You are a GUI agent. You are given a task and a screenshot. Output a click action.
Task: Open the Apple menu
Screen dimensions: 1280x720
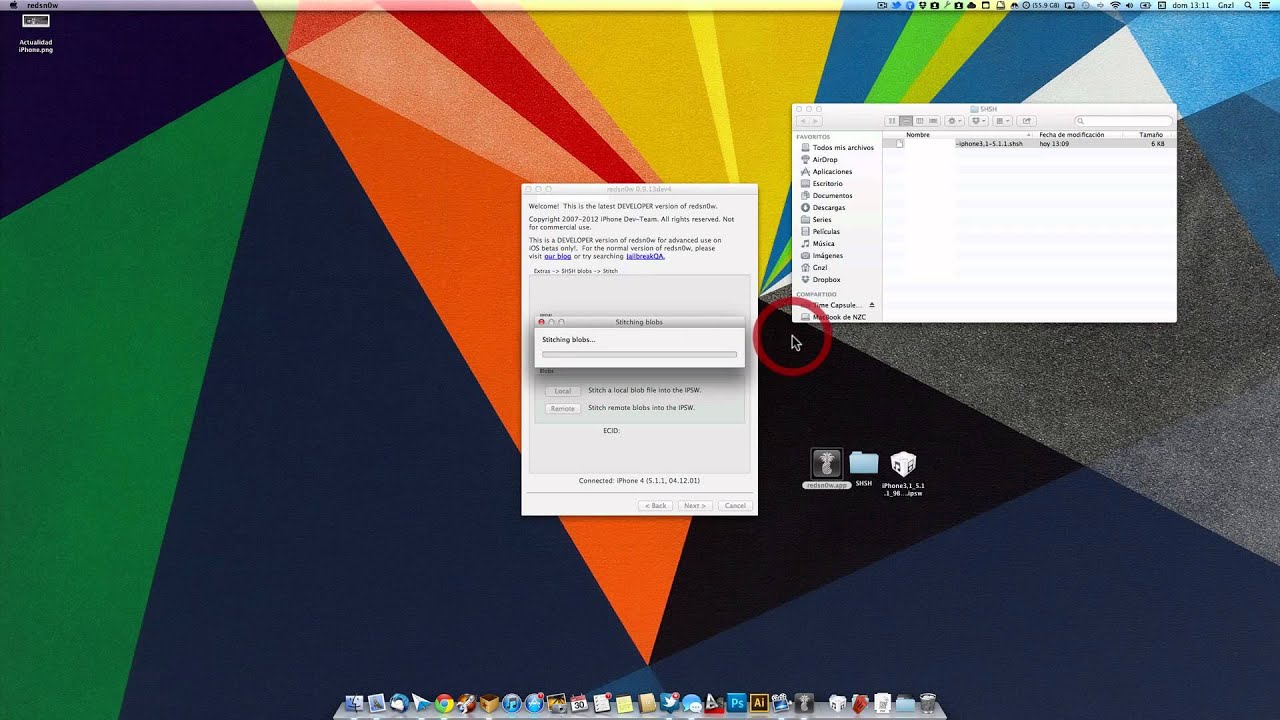click(x=13, y=5)
